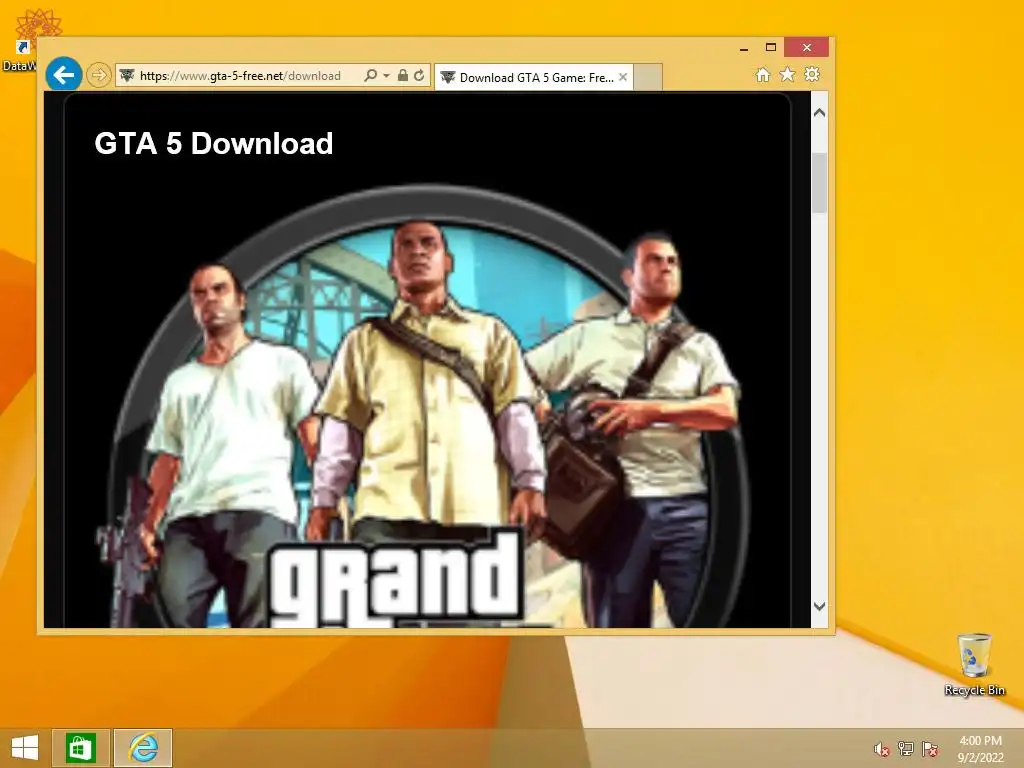Close the Download GTA 5 Game tab
The height and width of the screenshot is (768, 1024).
coord(623,77)
